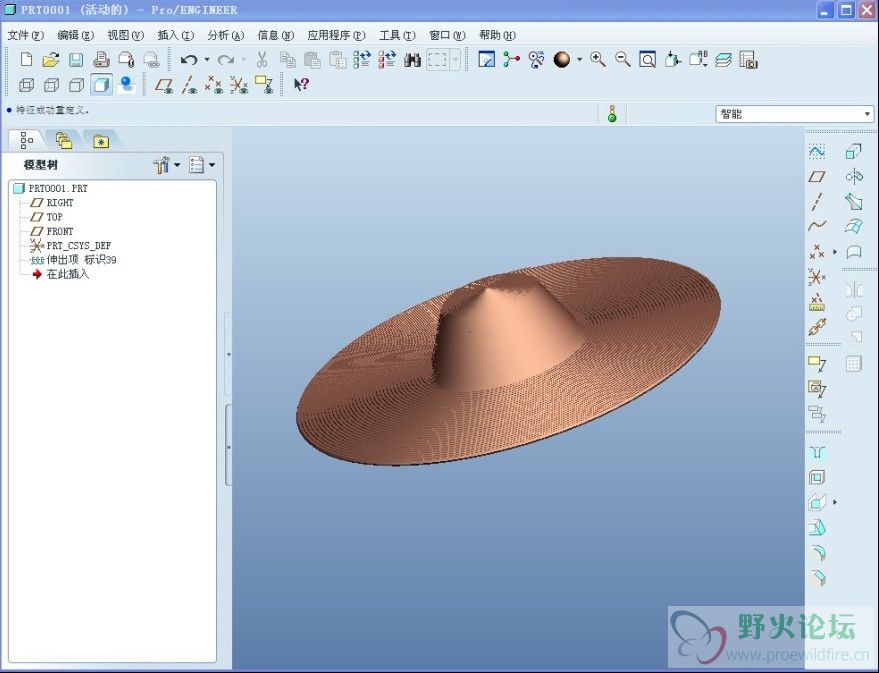This screenshot has height=673, width=879.
Task: Switch display to Wireframe mode
Action: 26,85
